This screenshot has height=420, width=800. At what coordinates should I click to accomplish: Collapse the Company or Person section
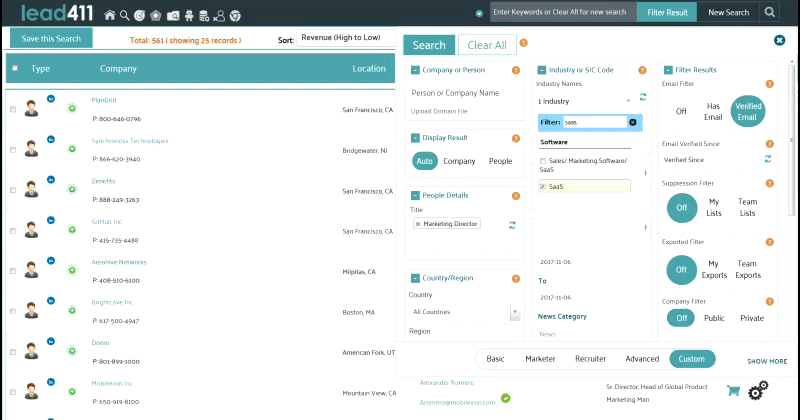pyautogui.click(x=415, y=70)
